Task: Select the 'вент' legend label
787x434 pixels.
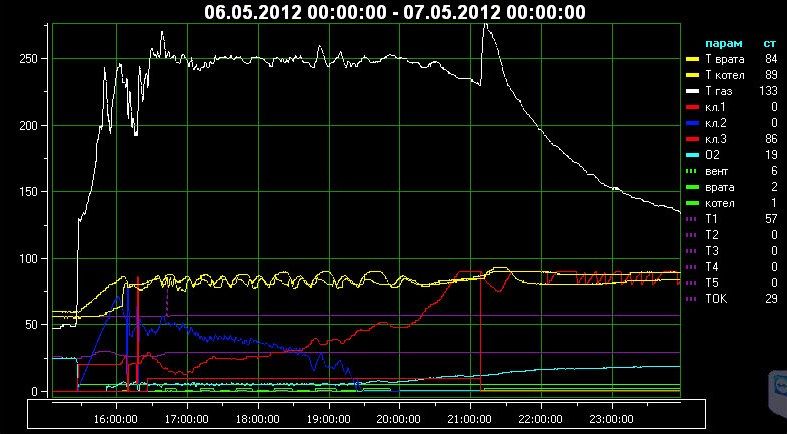Action: point(716,171)
